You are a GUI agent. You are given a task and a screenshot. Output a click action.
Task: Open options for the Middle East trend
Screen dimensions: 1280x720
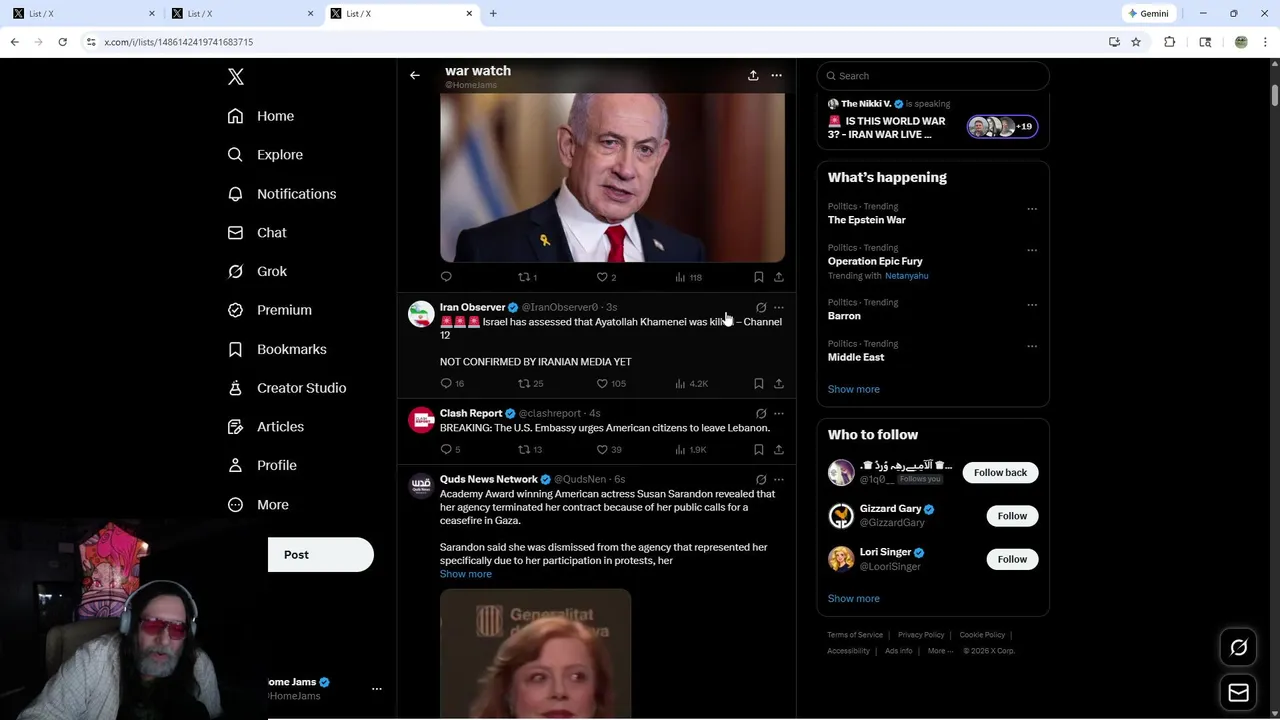[1032, 346]
